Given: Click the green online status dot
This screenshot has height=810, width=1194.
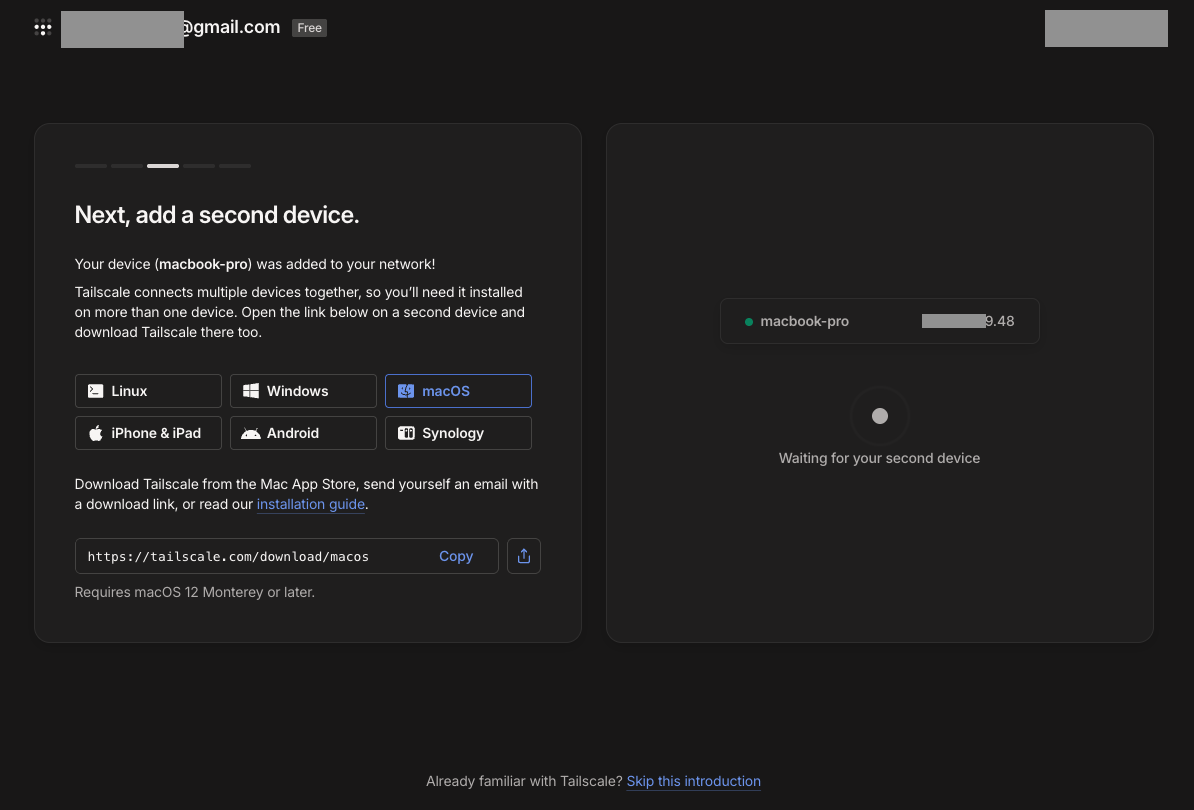Looking at the screenshot, I should (749, 321).
